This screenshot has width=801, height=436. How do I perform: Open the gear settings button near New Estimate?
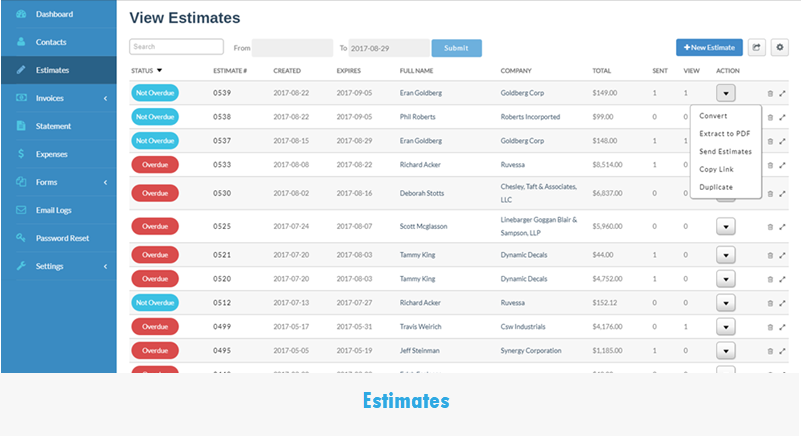click(780, 48)
